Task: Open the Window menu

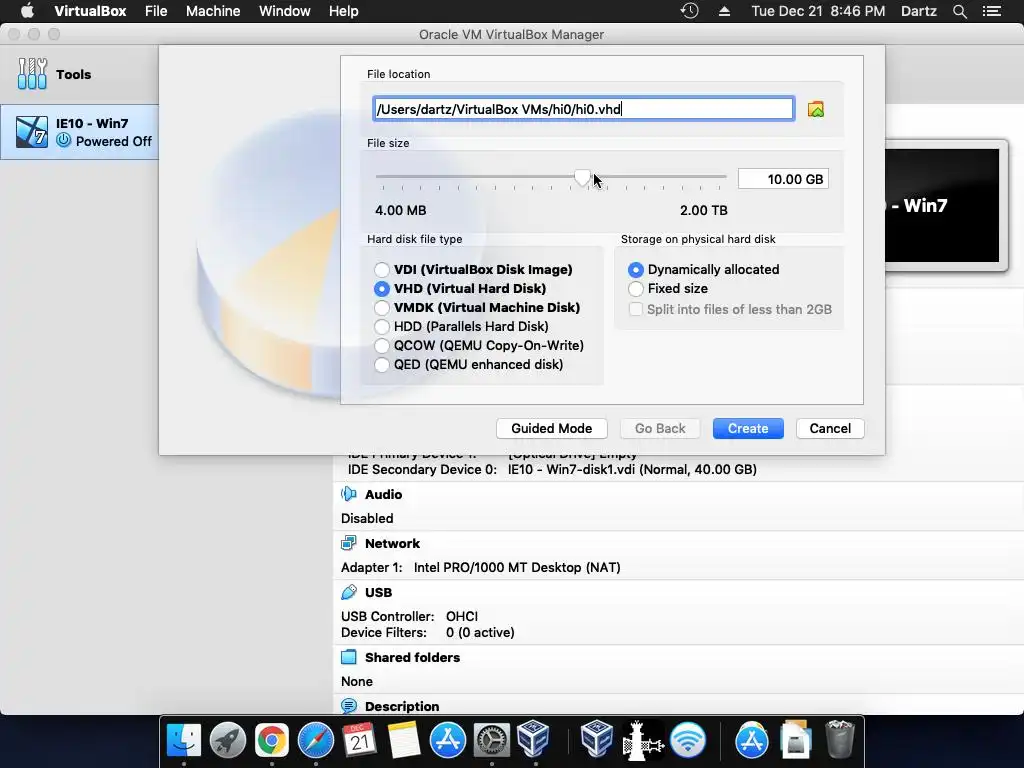Action: point(285,11)
